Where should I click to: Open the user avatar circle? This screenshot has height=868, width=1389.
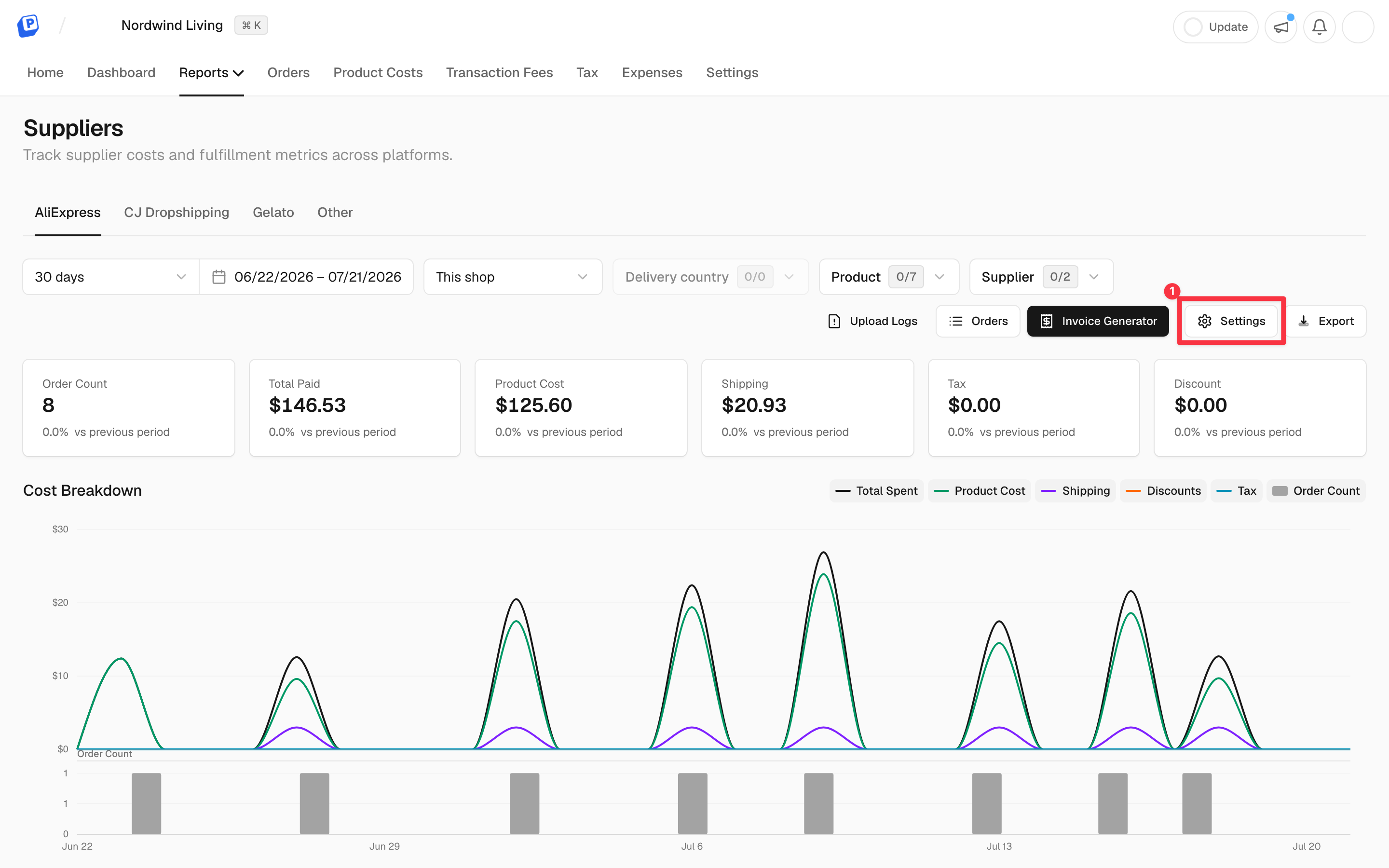point(1358,27)
